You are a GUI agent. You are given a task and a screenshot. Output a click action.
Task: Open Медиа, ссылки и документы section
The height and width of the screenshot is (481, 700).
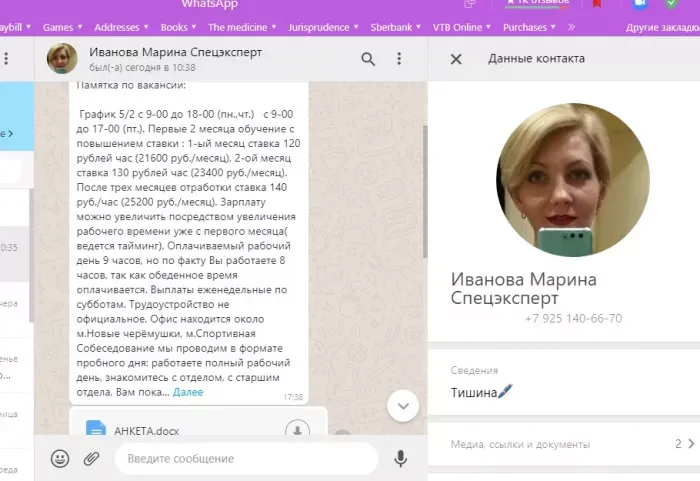click(564, 444)
